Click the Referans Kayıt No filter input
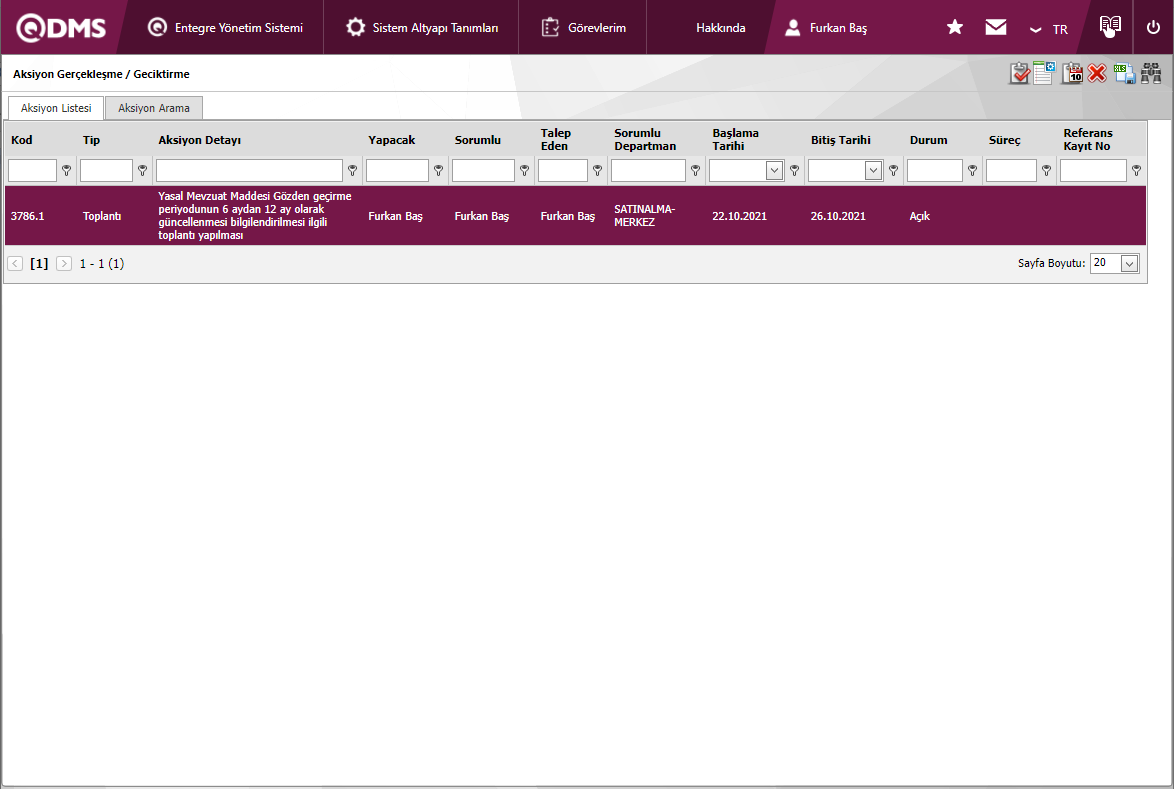The width and height of the screenshot is (1174, 789). (x=1093, y=171)
